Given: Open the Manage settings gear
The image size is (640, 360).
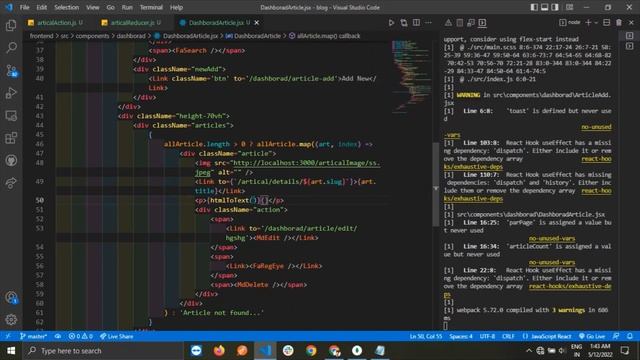Looking at the screenshot, I should pyautogui.click(x=11, y=320).
